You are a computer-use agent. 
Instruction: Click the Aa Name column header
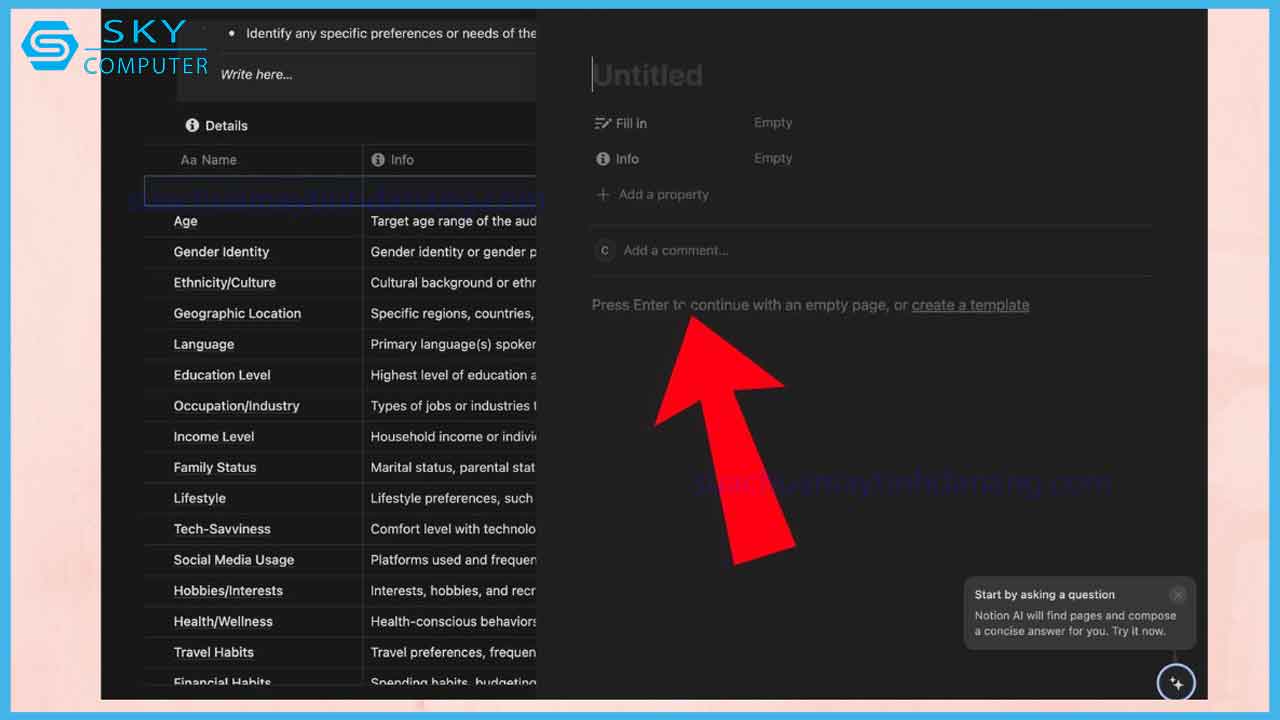pyautogui.click(x=209, y=160)
